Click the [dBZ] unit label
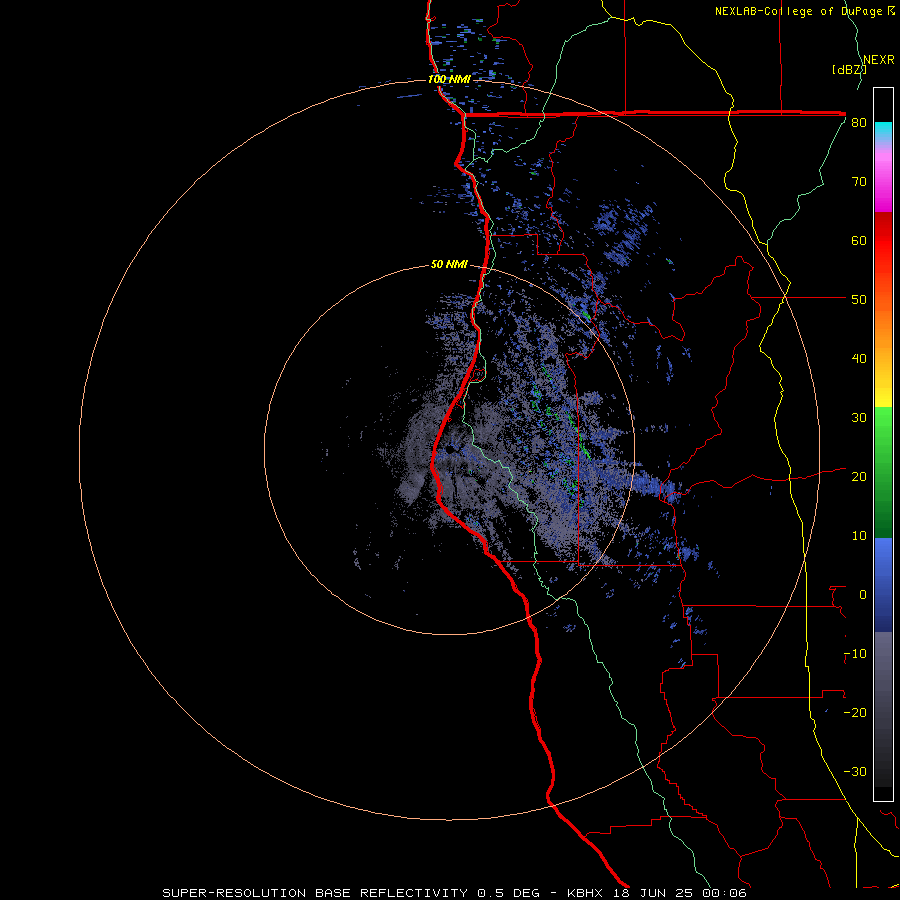The width and height of the screenshot is (900, 900). 849,70
